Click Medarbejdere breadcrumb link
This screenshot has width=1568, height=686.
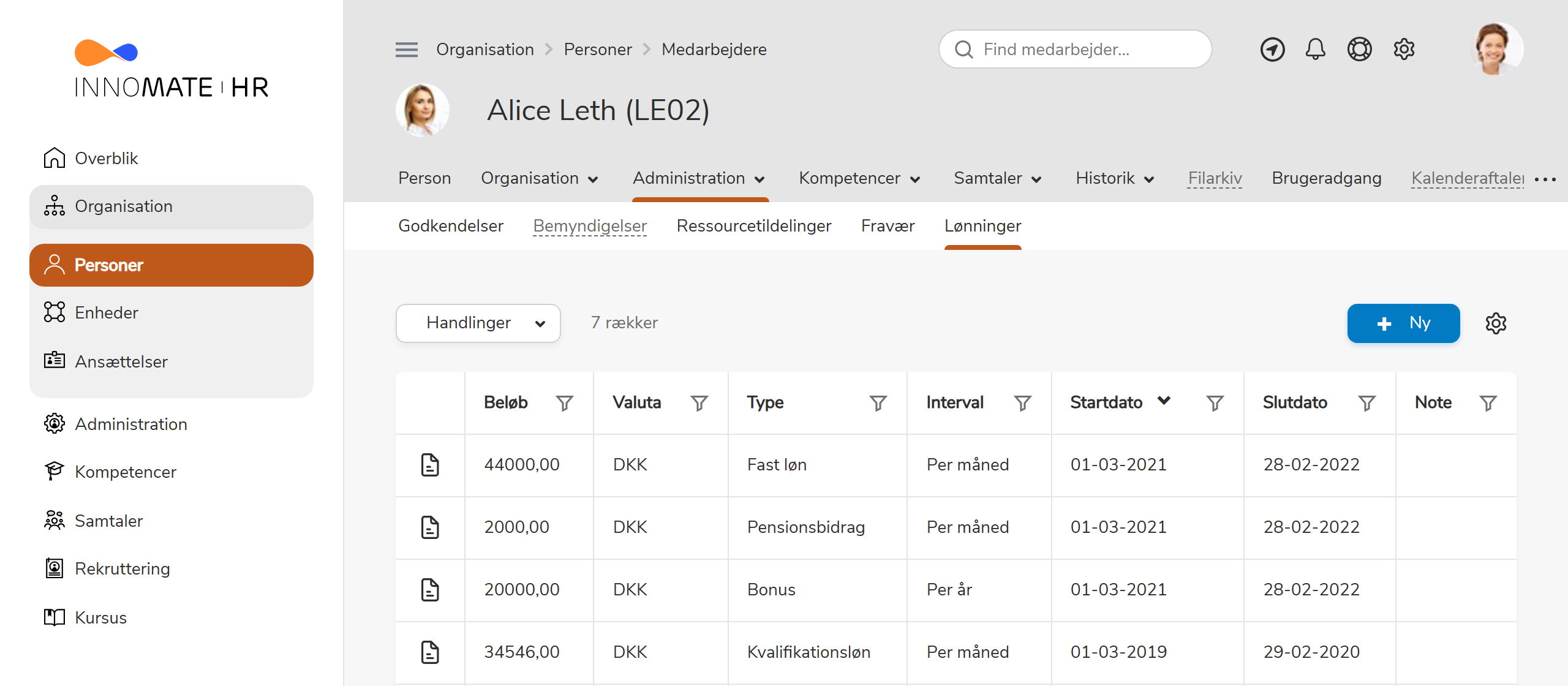714,50
